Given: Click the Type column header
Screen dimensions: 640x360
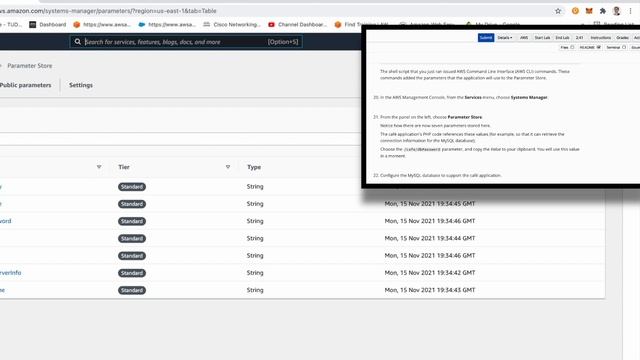Looking at the screenshot, I should tap(254, 167).
